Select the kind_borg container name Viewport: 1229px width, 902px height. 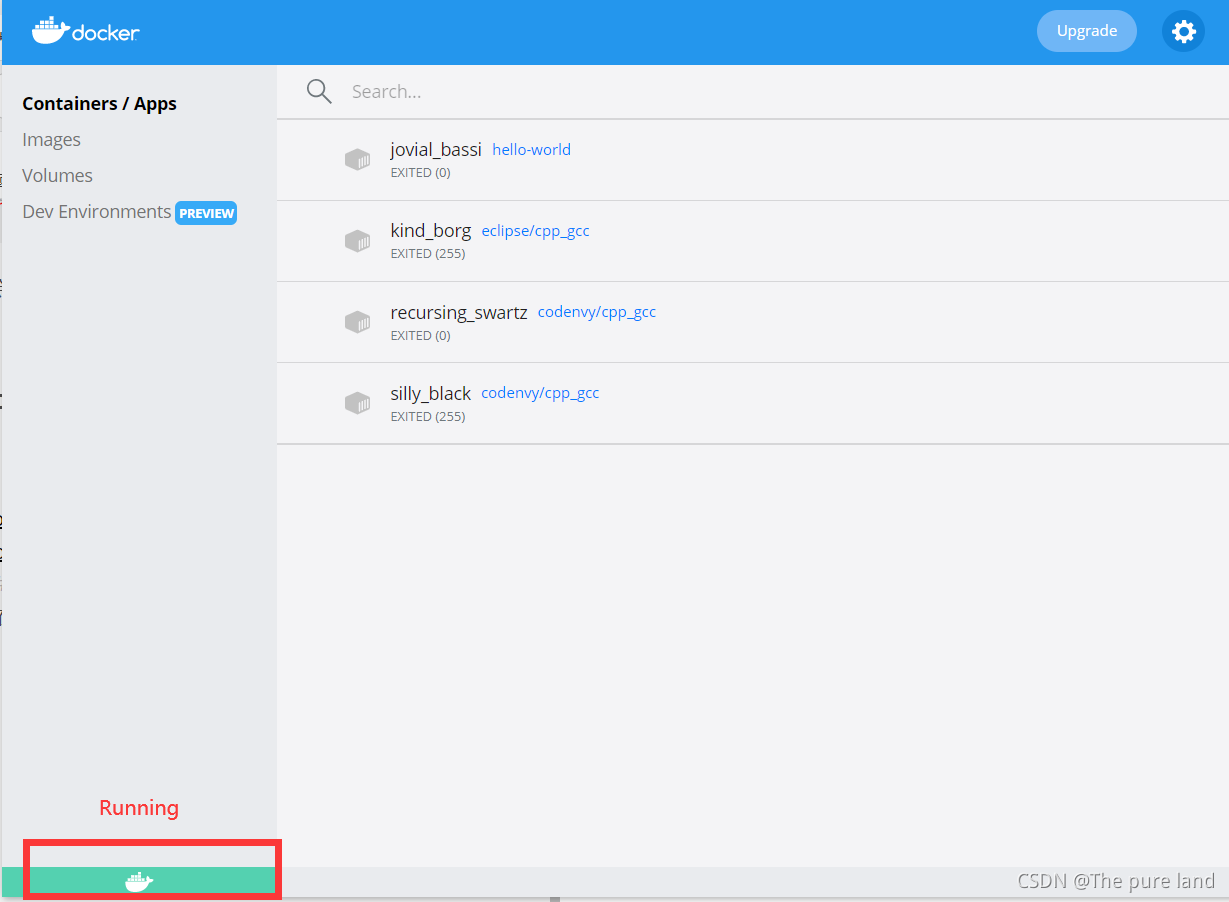pos(430,231)
